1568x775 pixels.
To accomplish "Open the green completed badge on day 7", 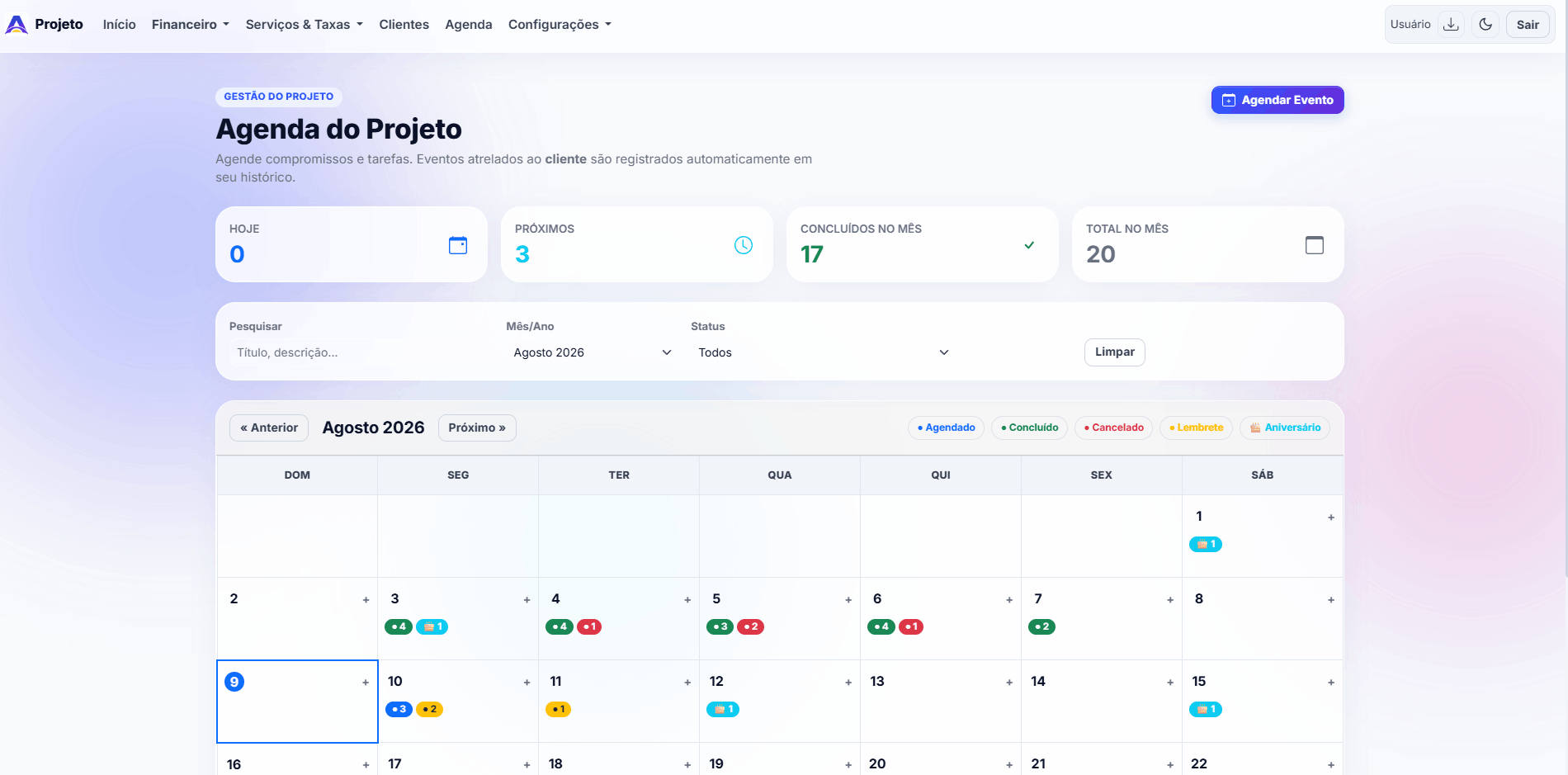I will tap(1042, 626).
